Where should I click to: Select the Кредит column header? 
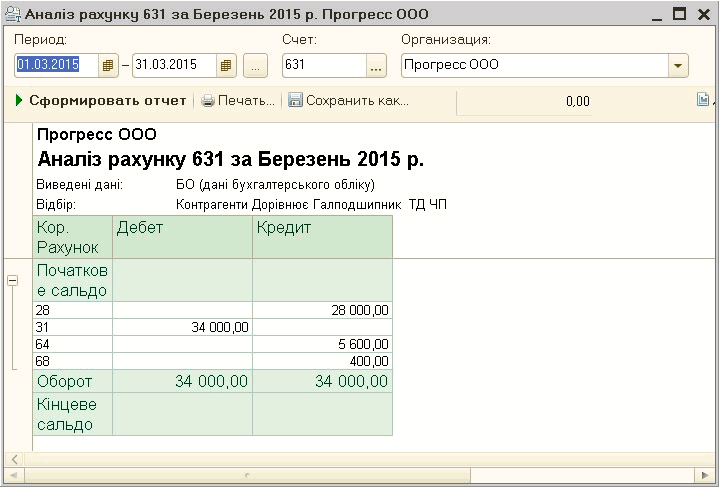pos(322,237)
